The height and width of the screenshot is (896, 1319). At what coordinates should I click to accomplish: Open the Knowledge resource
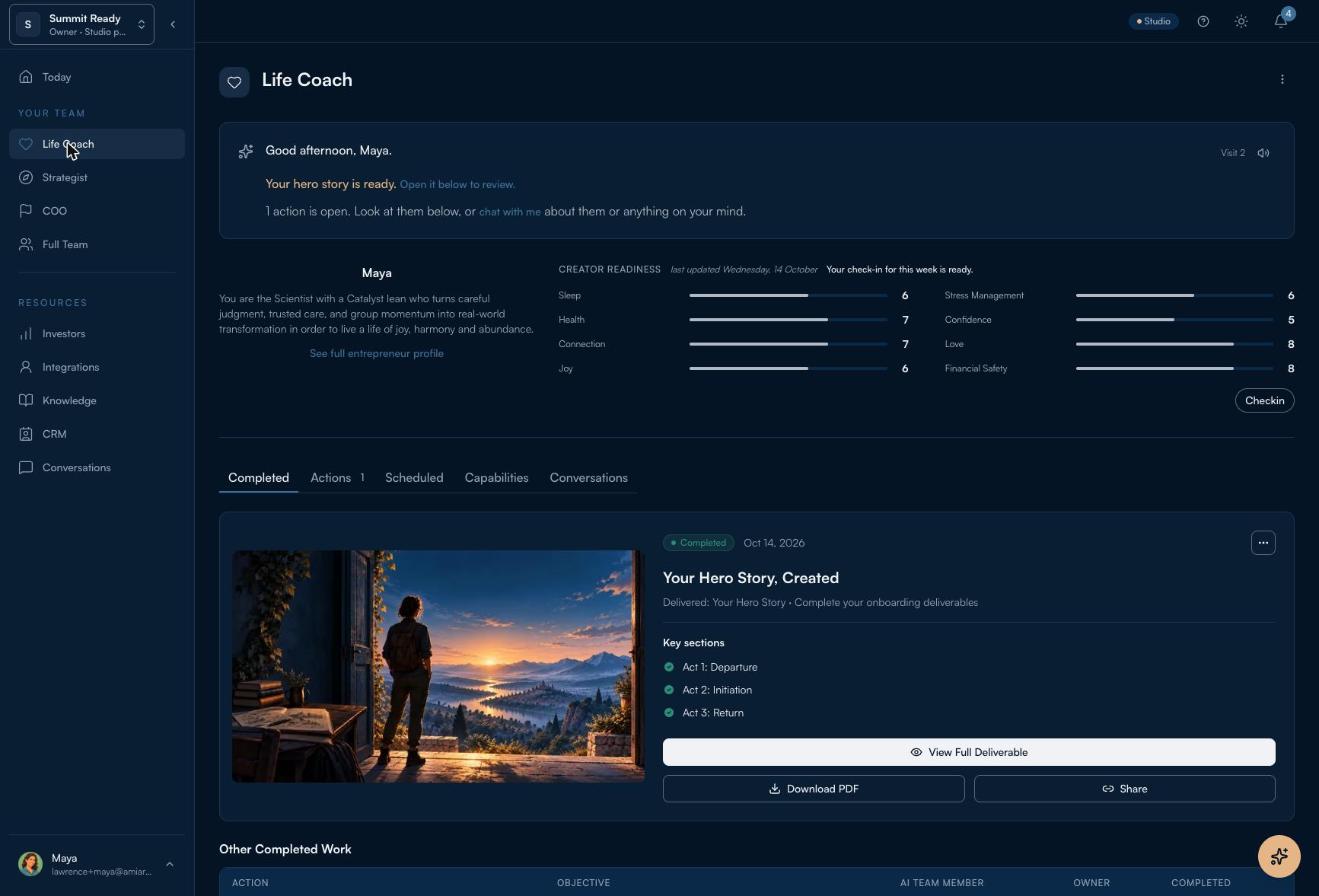97,401
